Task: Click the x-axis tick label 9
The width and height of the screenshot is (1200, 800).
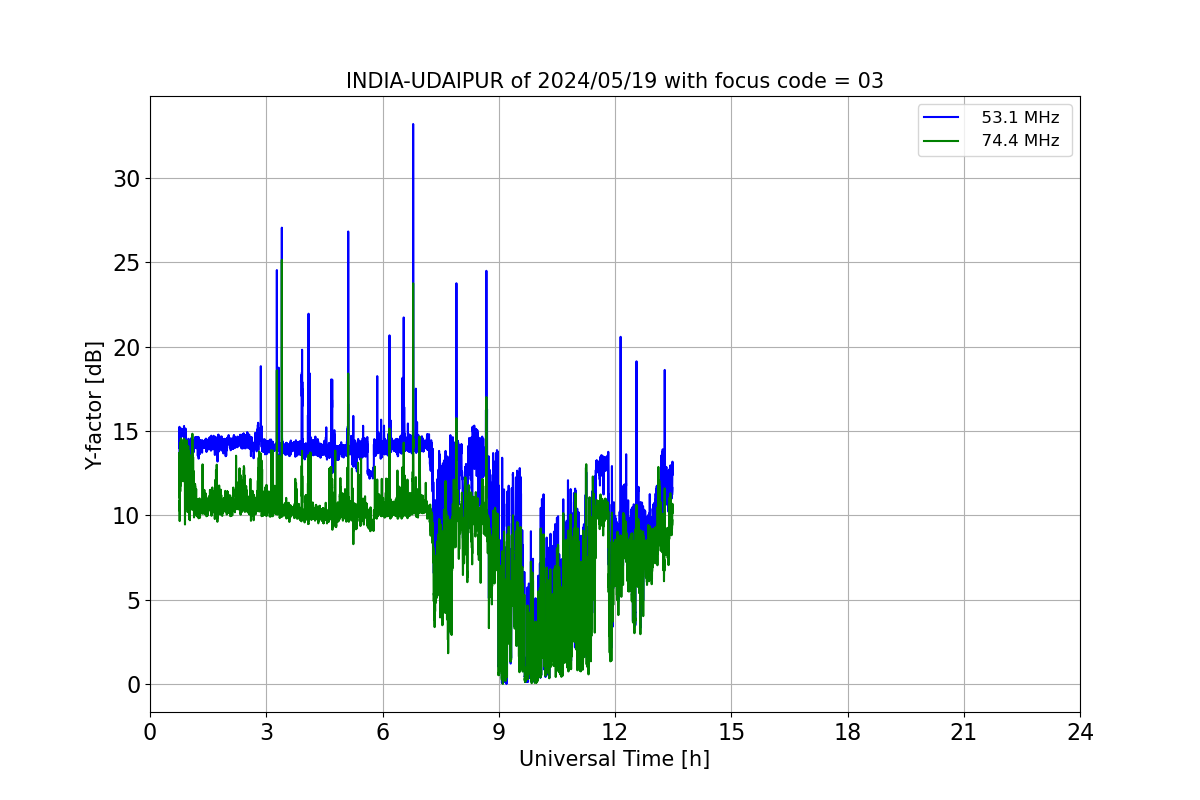Action: (499, 732)
